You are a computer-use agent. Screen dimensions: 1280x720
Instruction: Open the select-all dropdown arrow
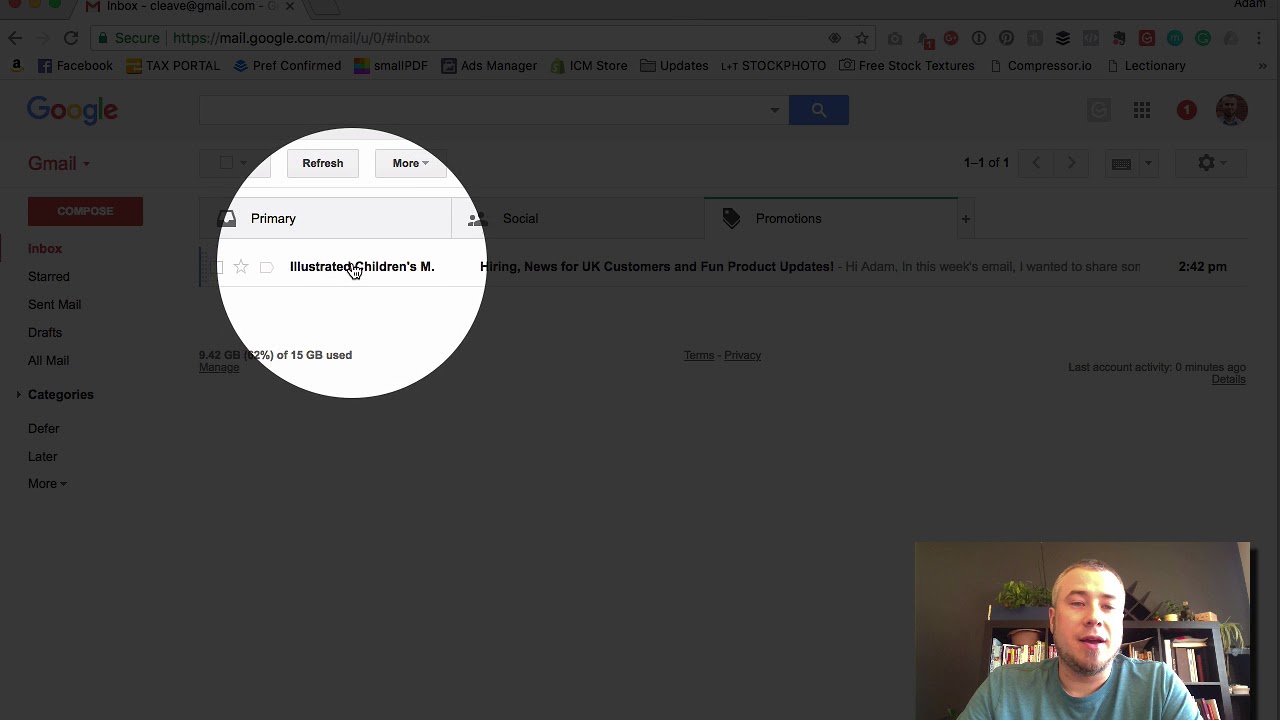(x=243, y=163)
